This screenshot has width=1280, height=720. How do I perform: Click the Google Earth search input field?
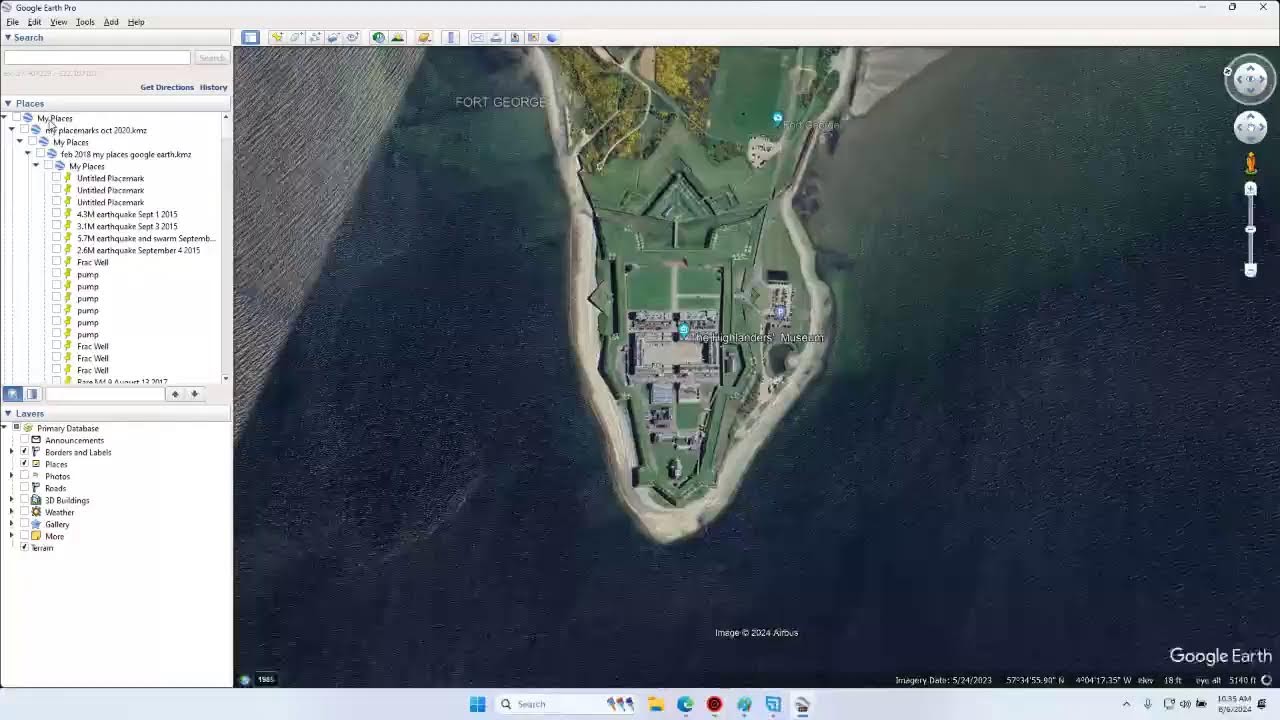pos(97,58)
